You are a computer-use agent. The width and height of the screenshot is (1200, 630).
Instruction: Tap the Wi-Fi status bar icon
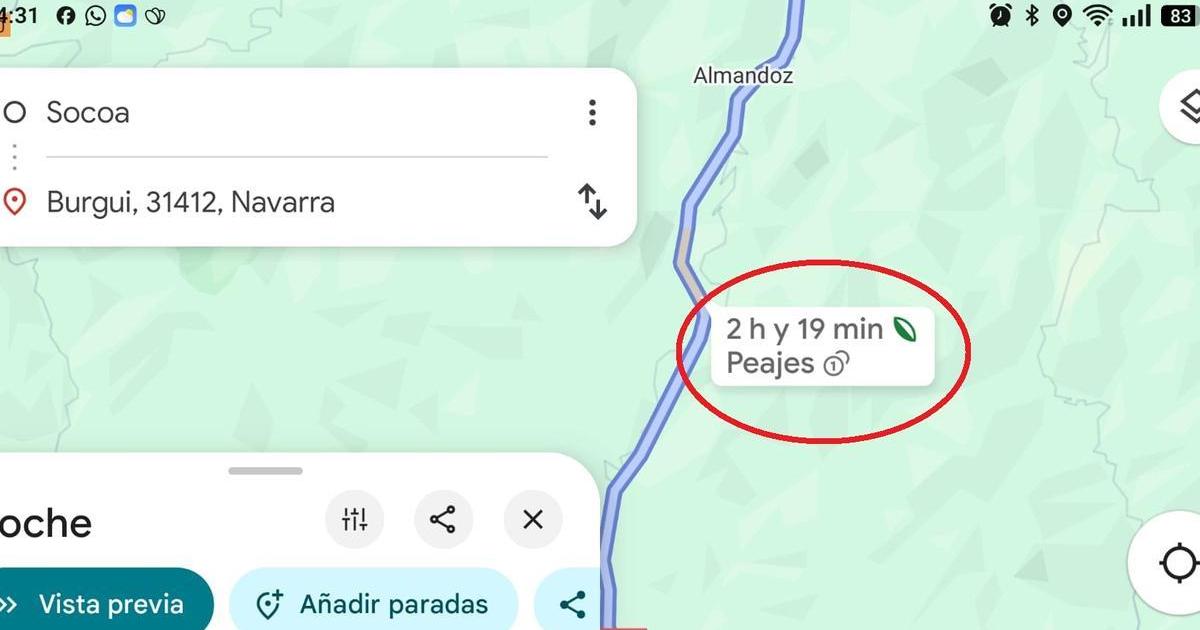point(1098,15)
